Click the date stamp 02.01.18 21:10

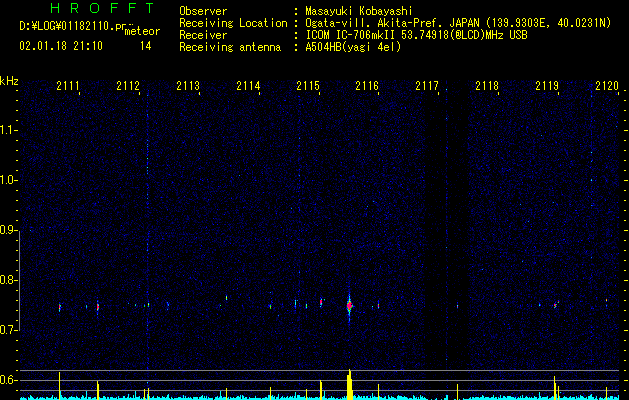point(61,46)
